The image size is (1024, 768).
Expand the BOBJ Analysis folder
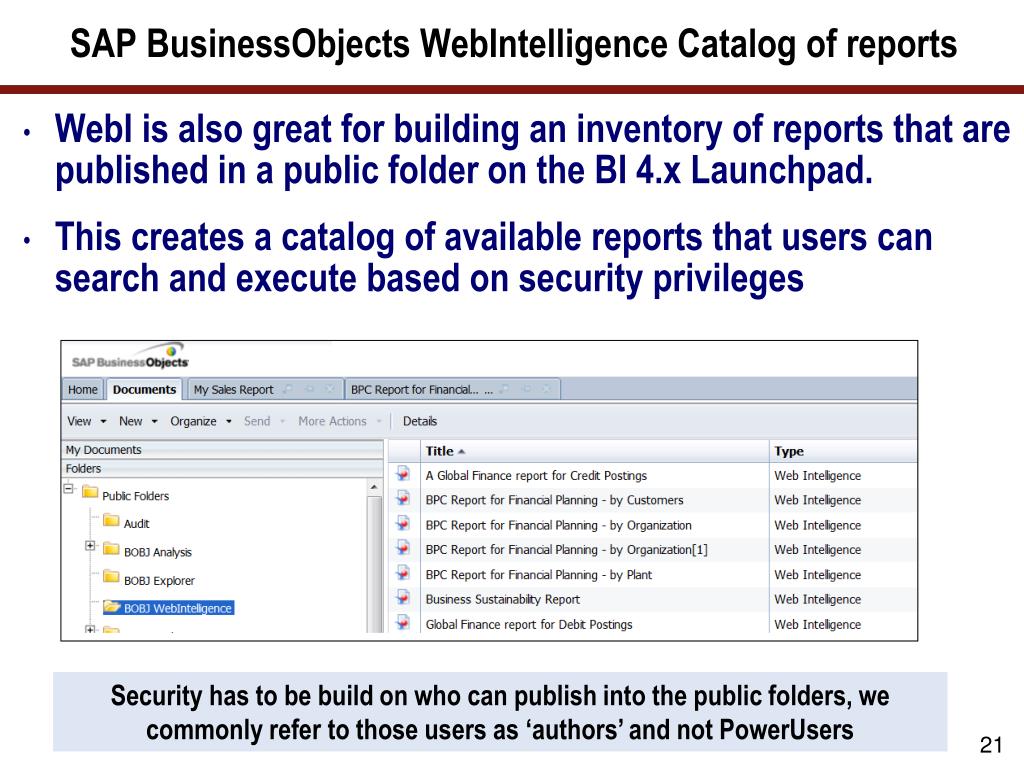tap(90, 545)
